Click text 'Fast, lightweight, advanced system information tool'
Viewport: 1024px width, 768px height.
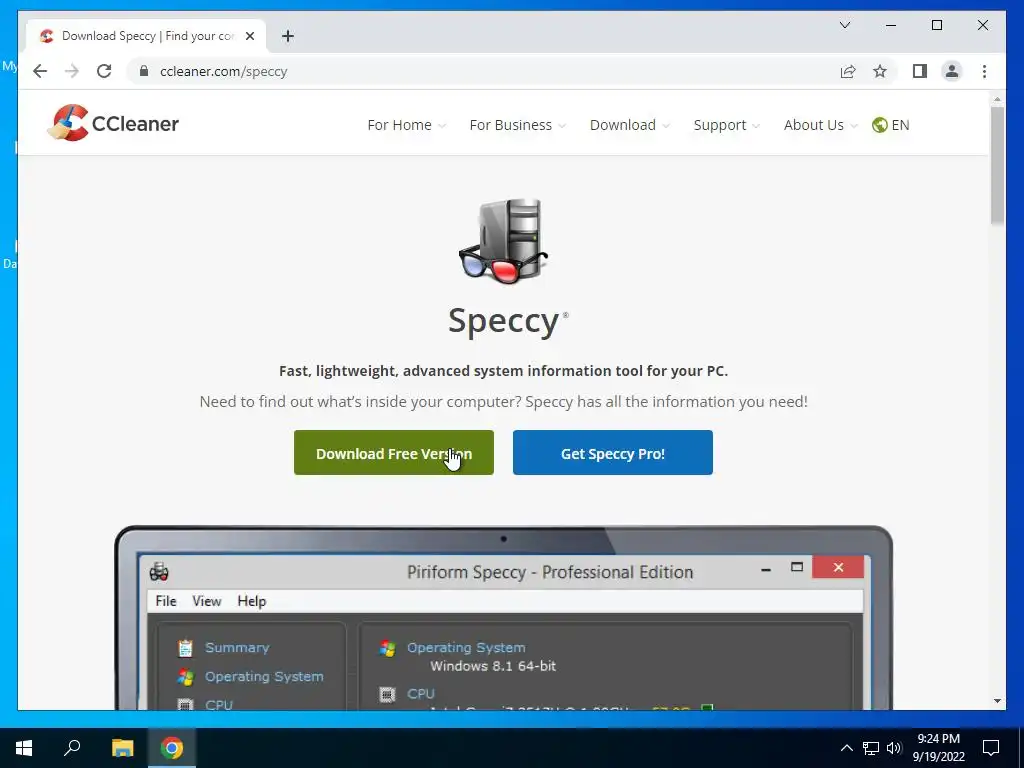tap(460, 371)
